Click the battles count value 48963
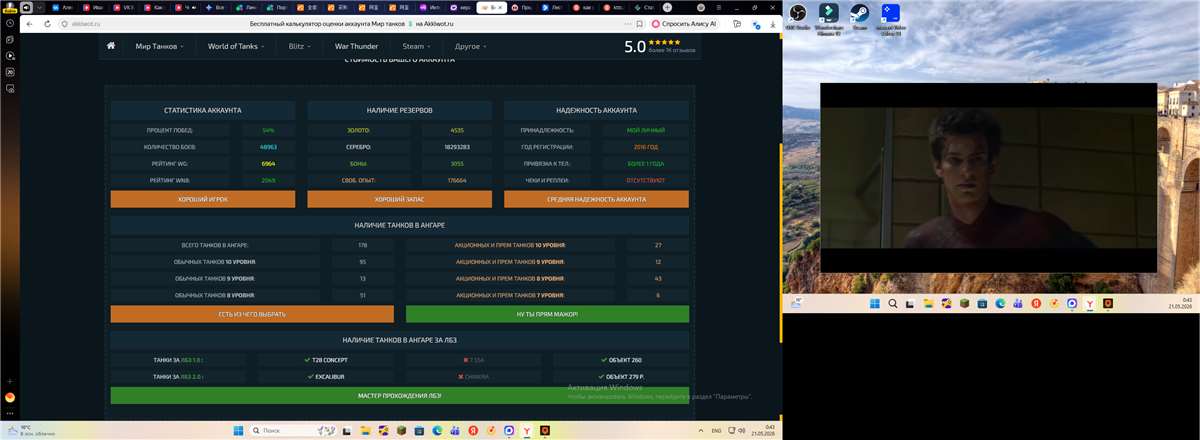This screenshot has height=440, width=1200. [x=268, y=147]
